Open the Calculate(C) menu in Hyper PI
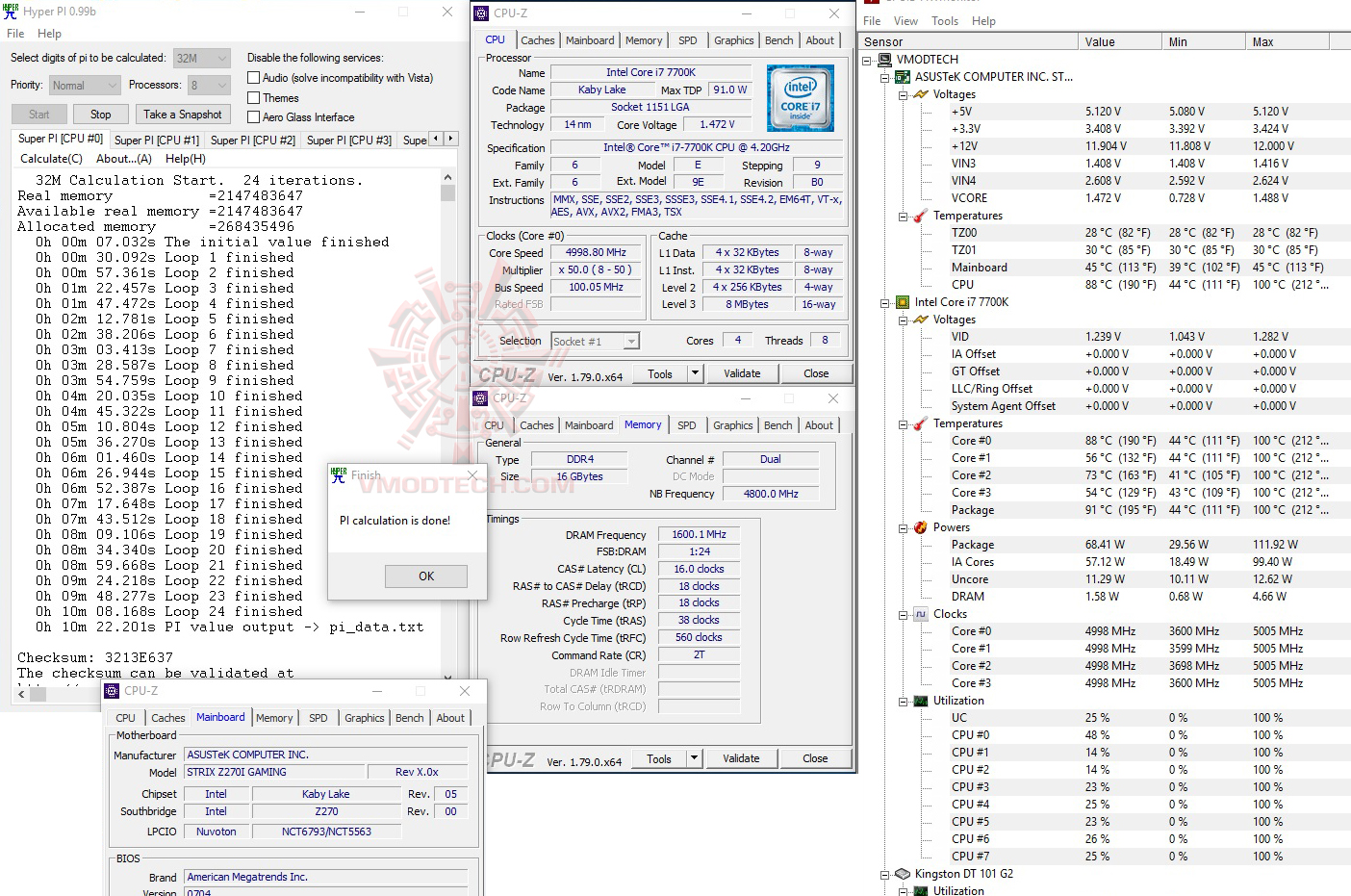Screen dimensions: 1351x896 (x=52, y=159)
